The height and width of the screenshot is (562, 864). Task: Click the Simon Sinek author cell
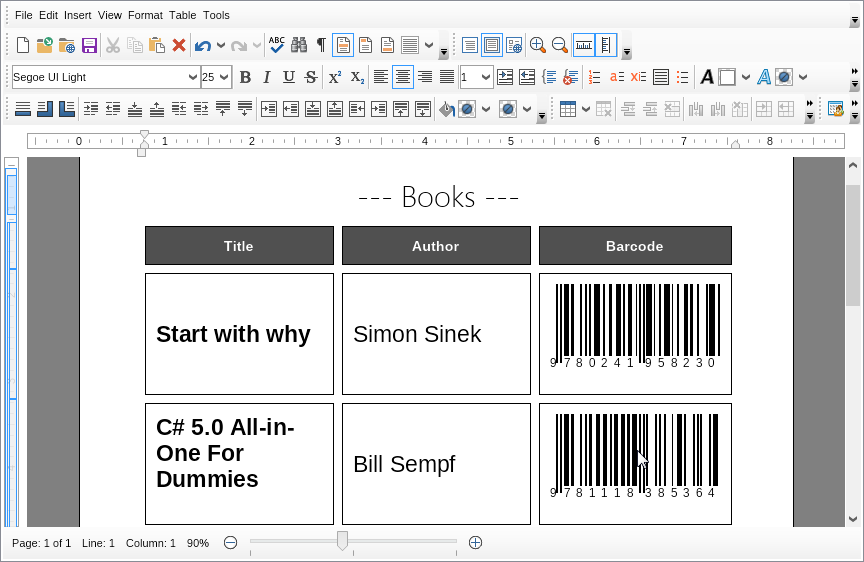[436, 334]
